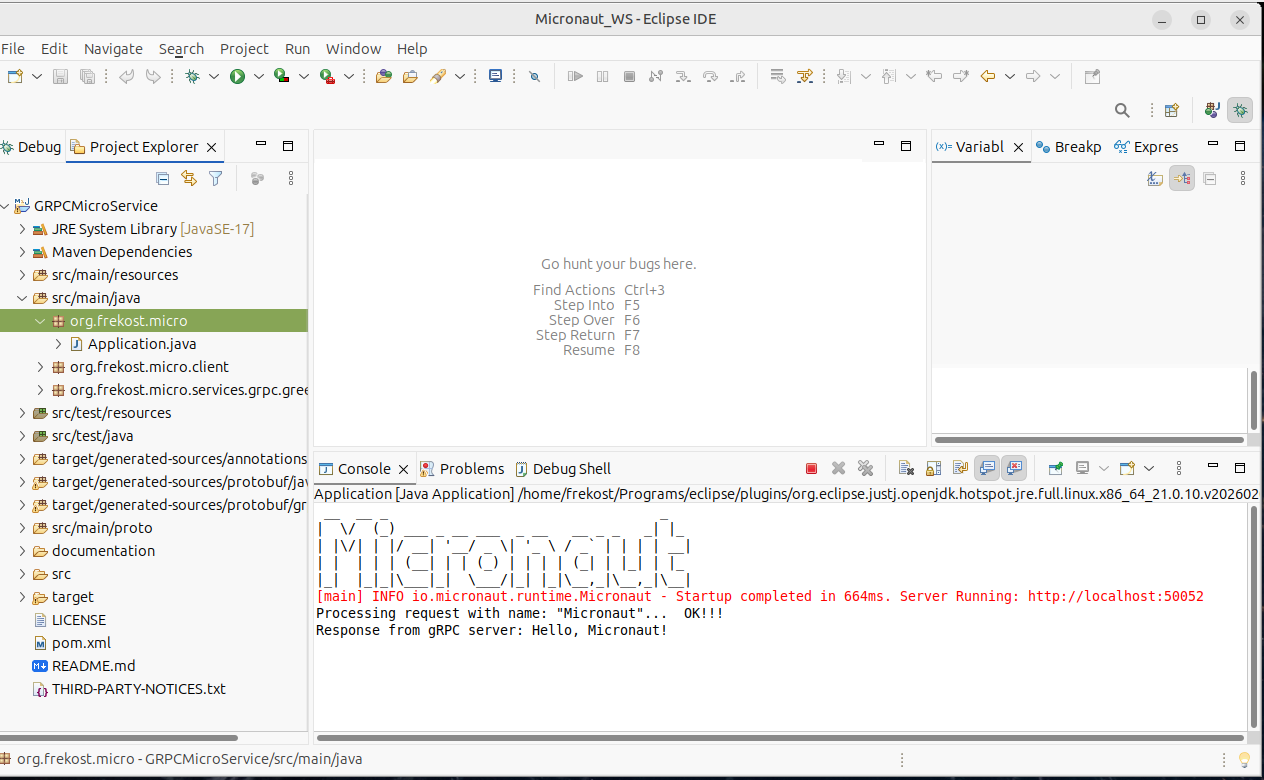
Task: Run the application with green play icon
Action: (x=238, y=76)
